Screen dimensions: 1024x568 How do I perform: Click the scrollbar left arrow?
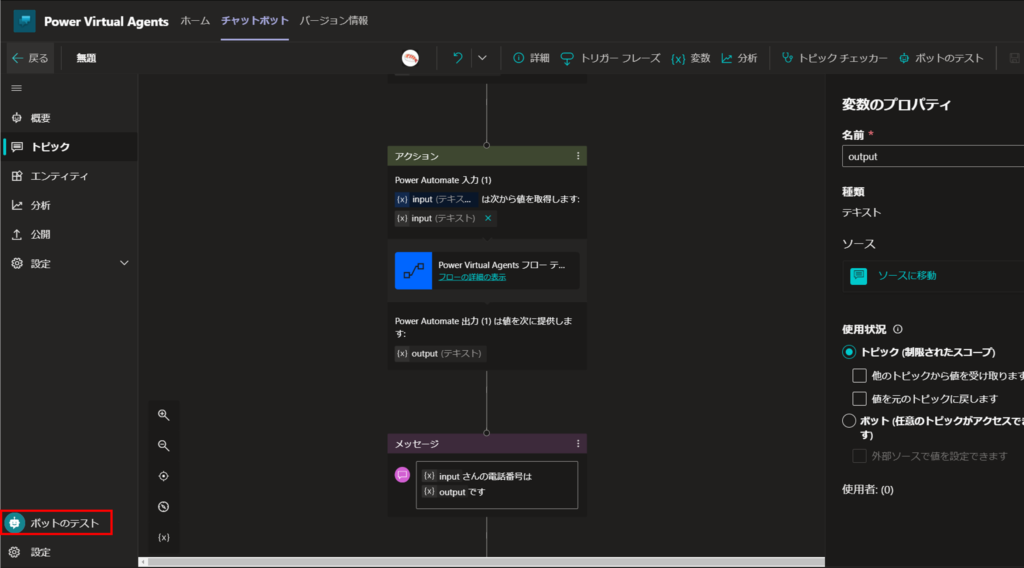click(144, 561)
